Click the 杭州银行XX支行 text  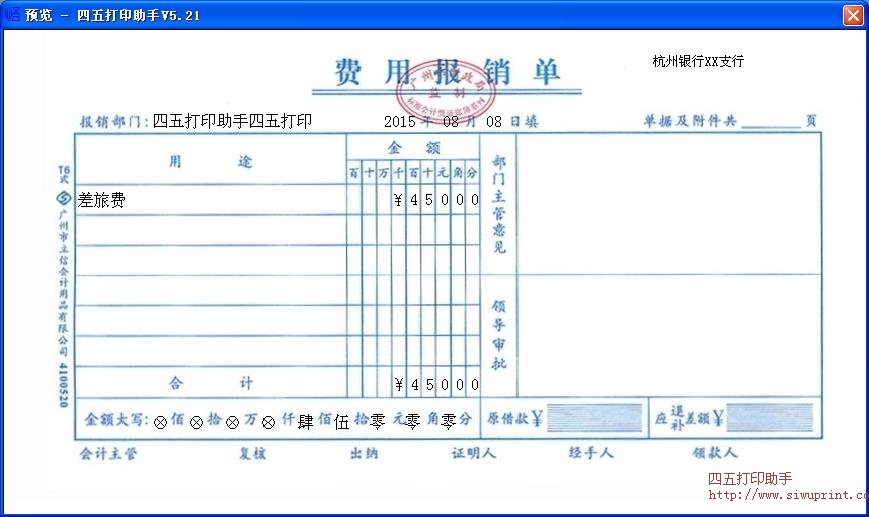698,61
